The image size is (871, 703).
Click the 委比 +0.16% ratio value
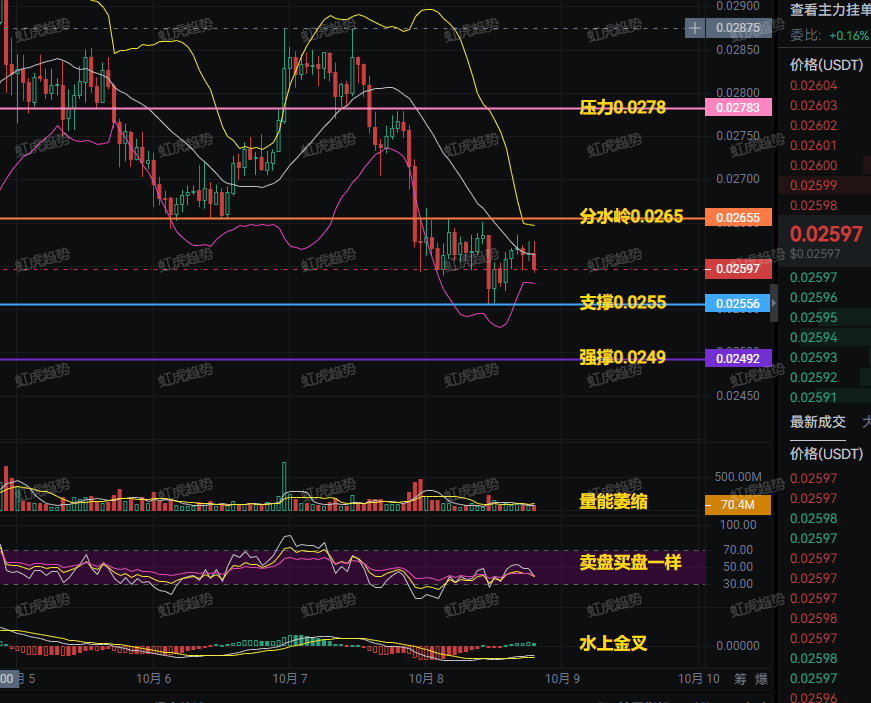849,36
